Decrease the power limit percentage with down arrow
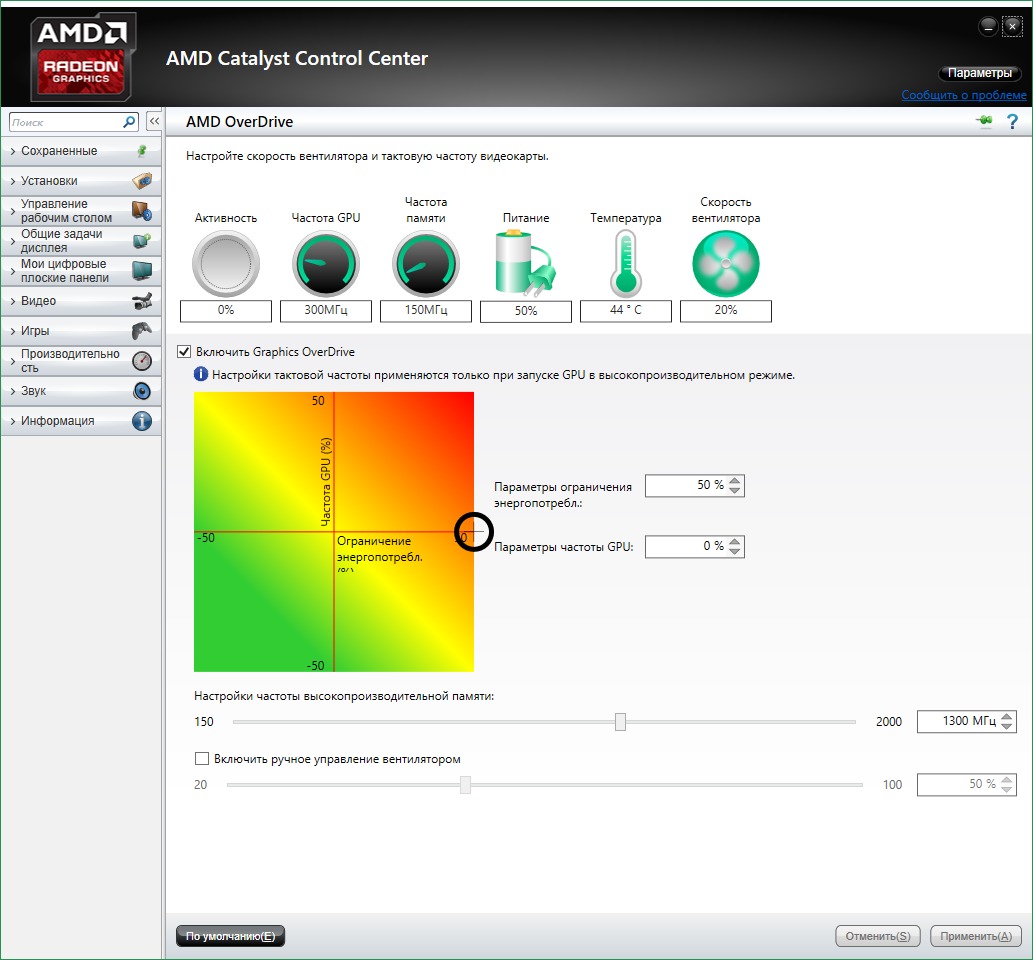The image size is (1033, 960). (x=735, y=490)
